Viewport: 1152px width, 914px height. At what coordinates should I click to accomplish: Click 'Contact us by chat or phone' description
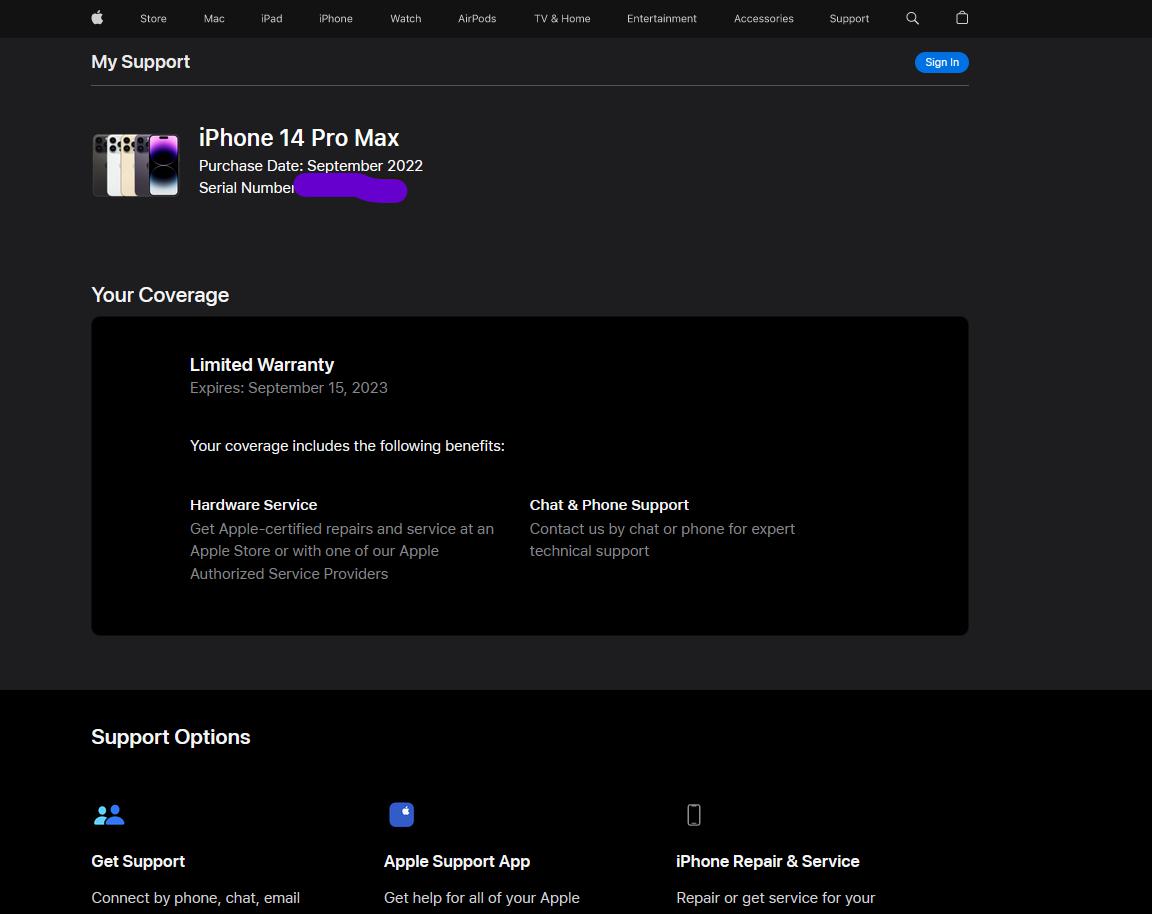click(x=662, y=540)
